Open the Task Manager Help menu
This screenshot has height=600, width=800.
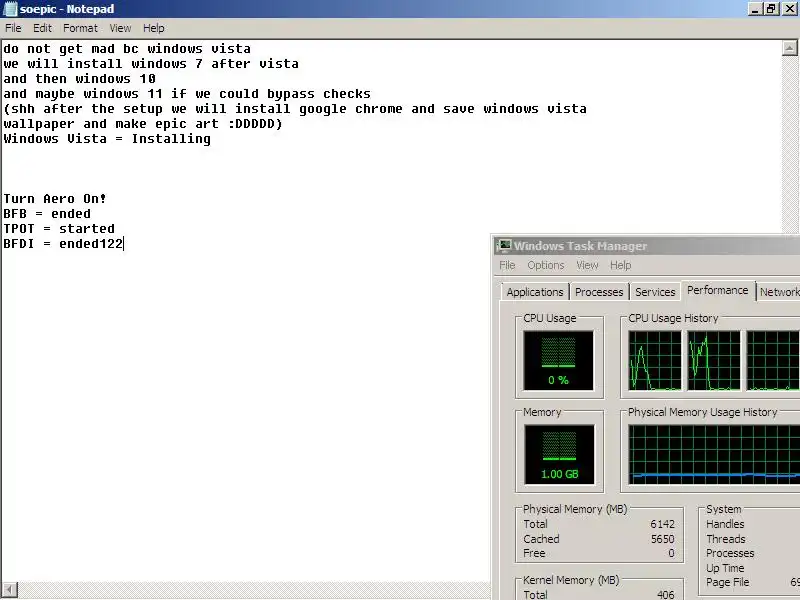tap(620, 265)
